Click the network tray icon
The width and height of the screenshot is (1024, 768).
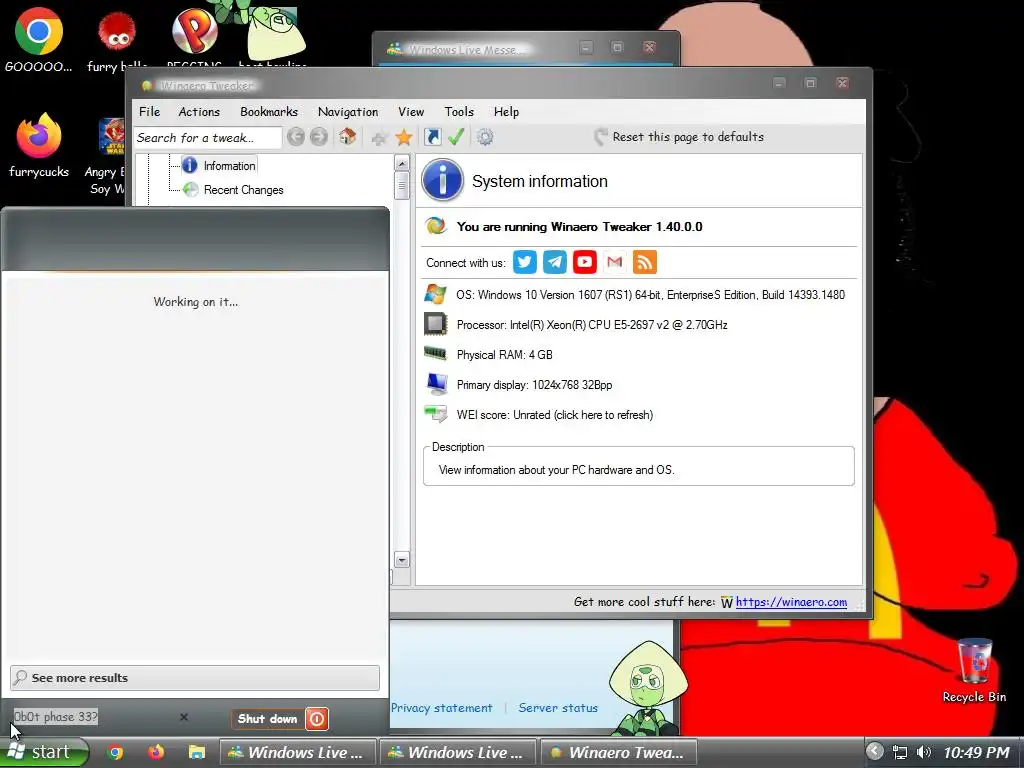(900, 752)
